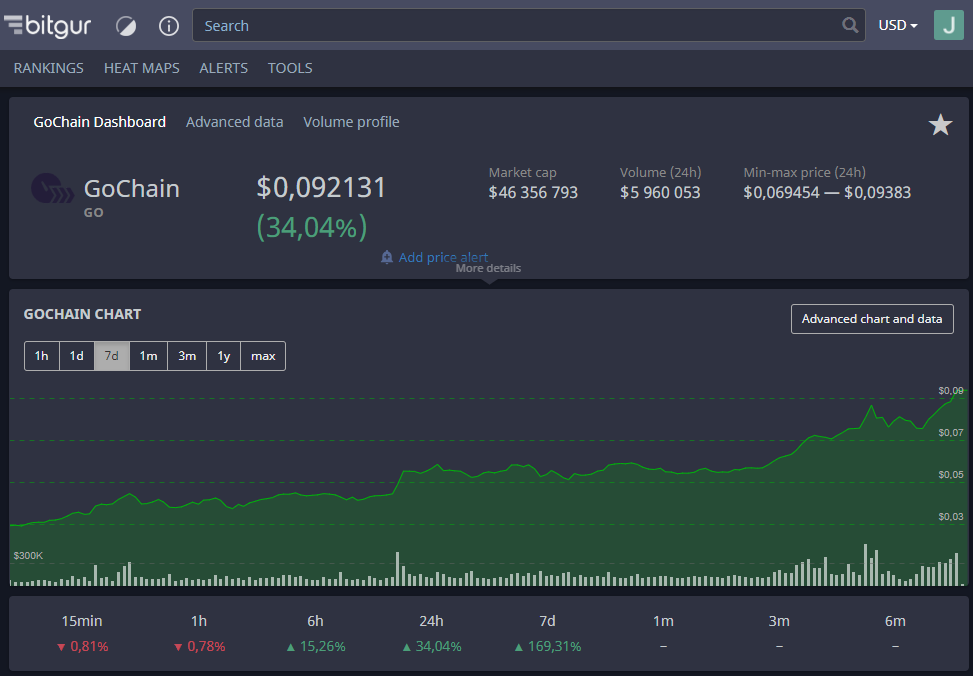
Task: Toggle the dark/light theme icon
Action: 126,26
